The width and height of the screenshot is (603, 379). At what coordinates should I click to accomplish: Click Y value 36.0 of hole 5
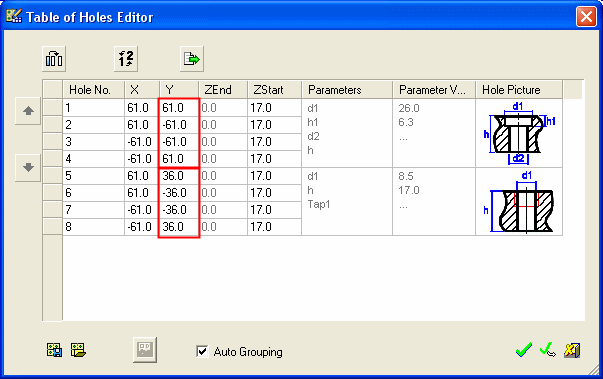tap(179, 176)
